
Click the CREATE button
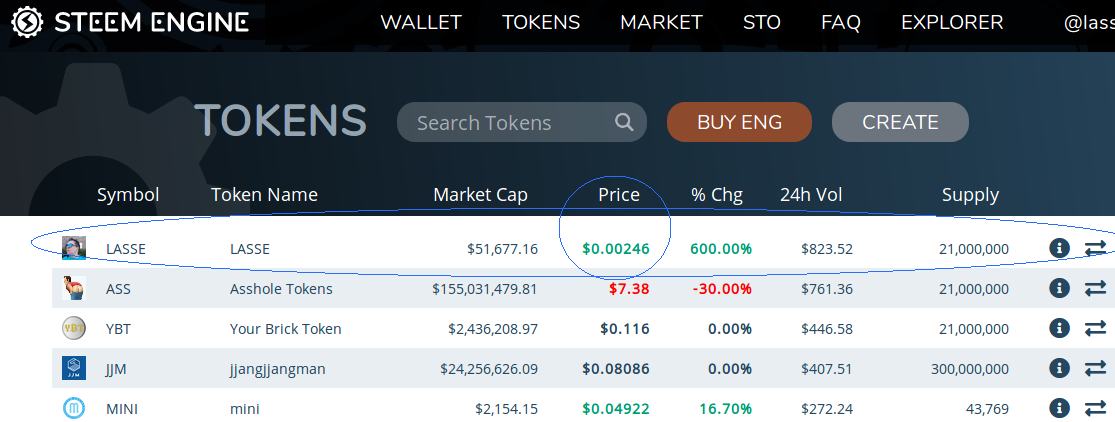tap(900, 122)
